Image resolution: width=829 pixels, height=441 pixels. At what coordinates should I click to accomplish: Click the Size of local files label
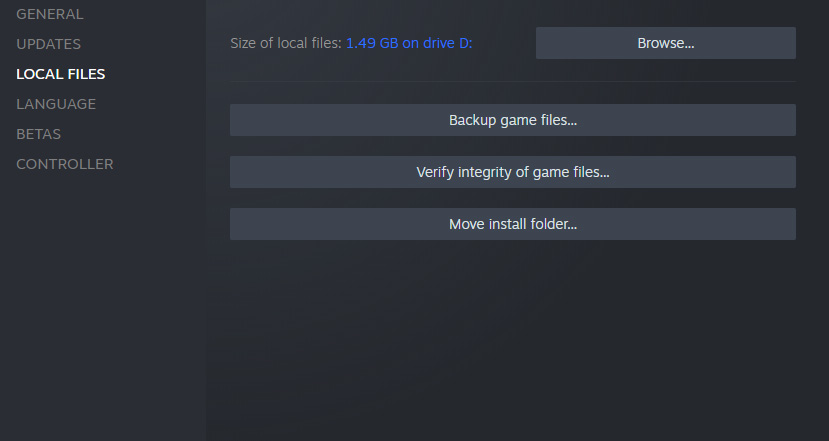286,43
